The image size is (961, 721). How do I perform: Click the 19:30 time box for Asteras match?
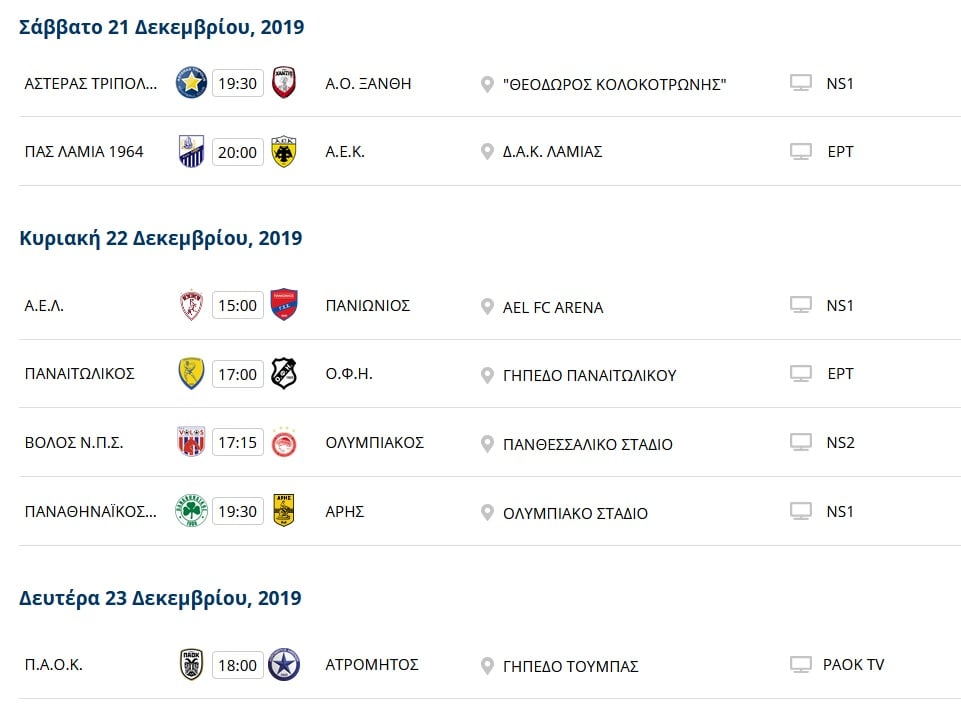(237, 83)
